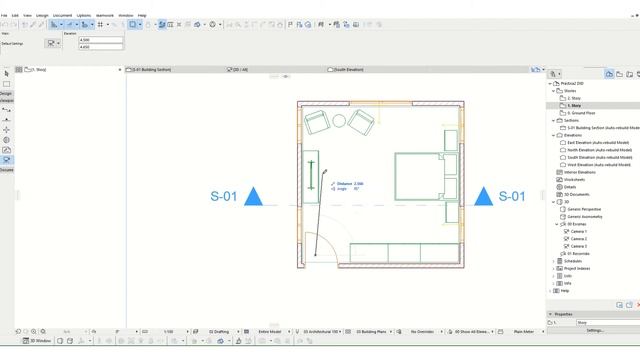The width and height of the screenshot is (640, 360).
Task: Click the Settings... button in Properties
Action: [595, 331]
